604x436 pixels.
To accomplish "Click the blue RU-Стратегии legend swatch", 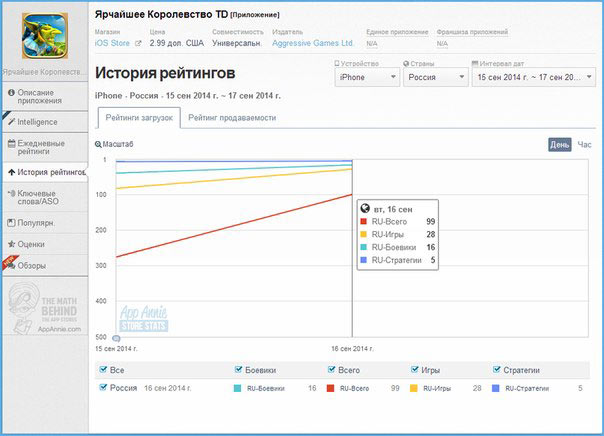I will click(x=496, y=388).
